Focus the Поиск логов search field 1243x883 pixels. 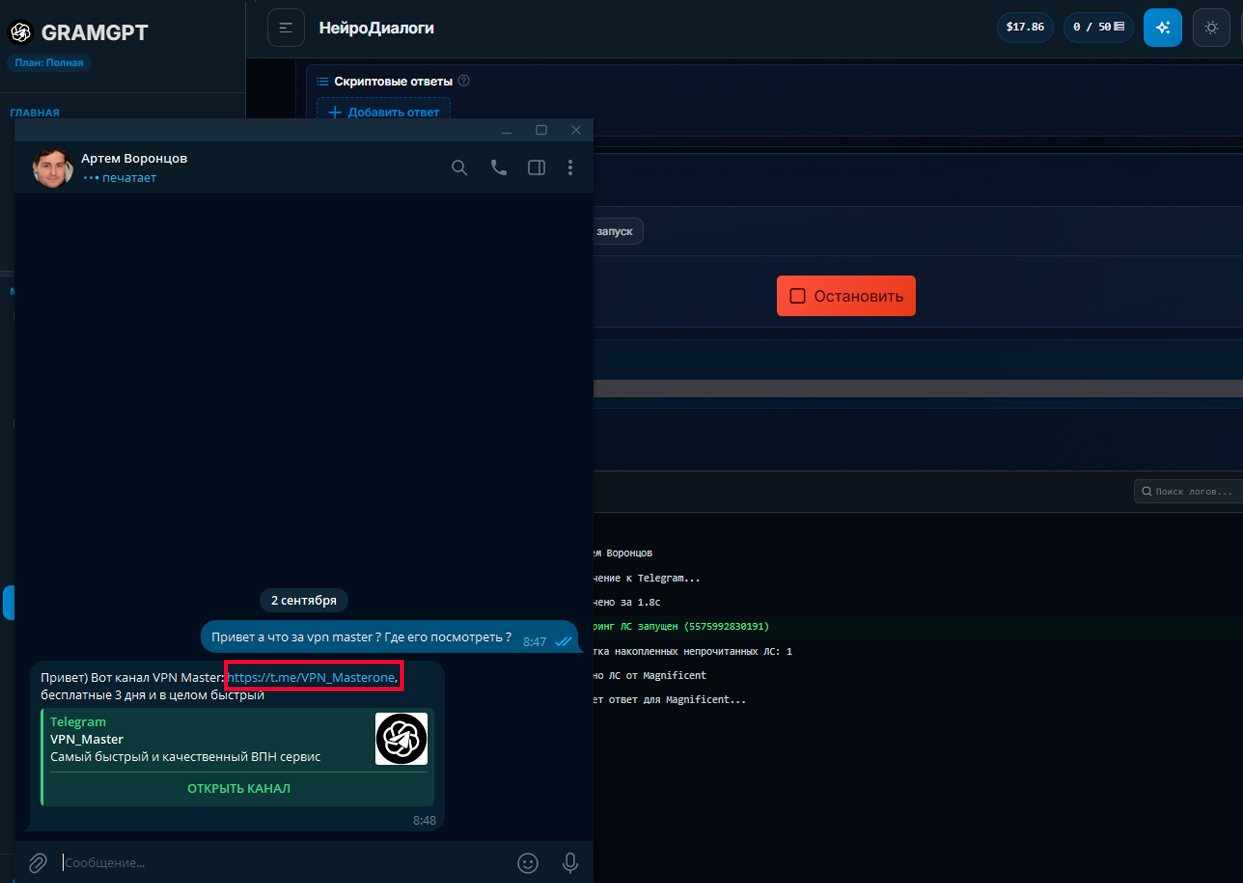coord(1188,491)
